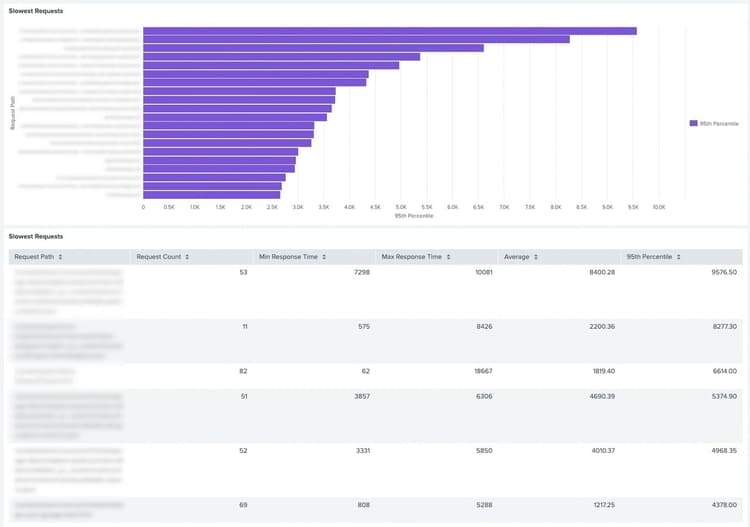Select request count cell 53
750x527 pixels.
tap(243, 272)
